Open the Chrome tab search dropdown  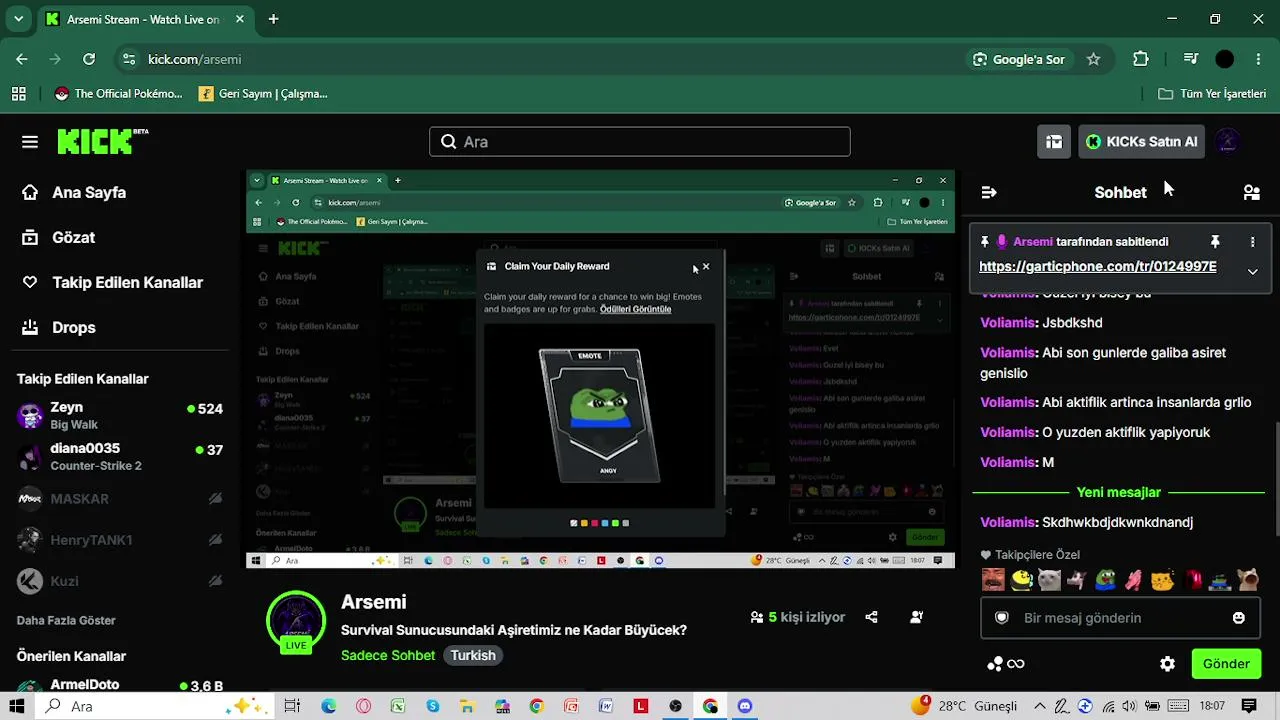[18, 19]
